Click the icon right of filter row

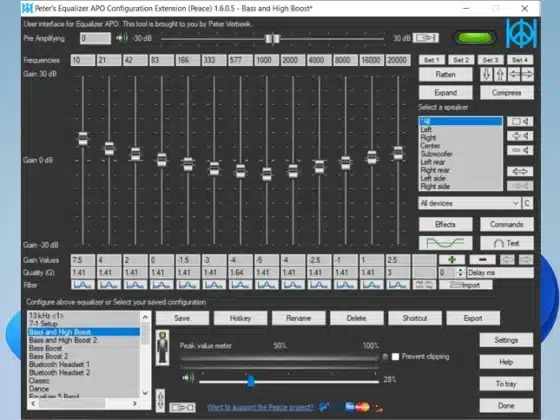point(424,285)
